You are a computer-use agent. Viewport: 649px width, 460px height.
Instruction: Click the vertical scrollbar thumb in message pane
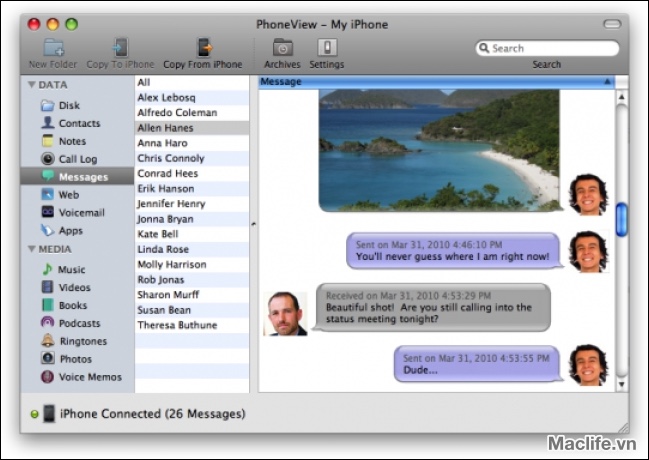click(x=621, y=220)
